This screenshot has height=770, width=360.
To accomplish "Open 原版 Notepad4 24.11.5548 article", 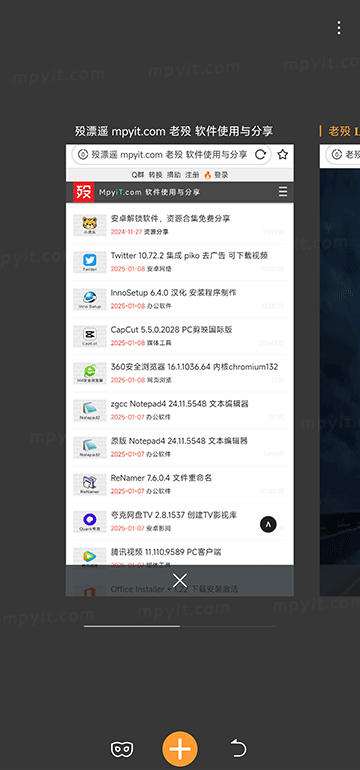I will pyautogui.click(x=179, y=440).
